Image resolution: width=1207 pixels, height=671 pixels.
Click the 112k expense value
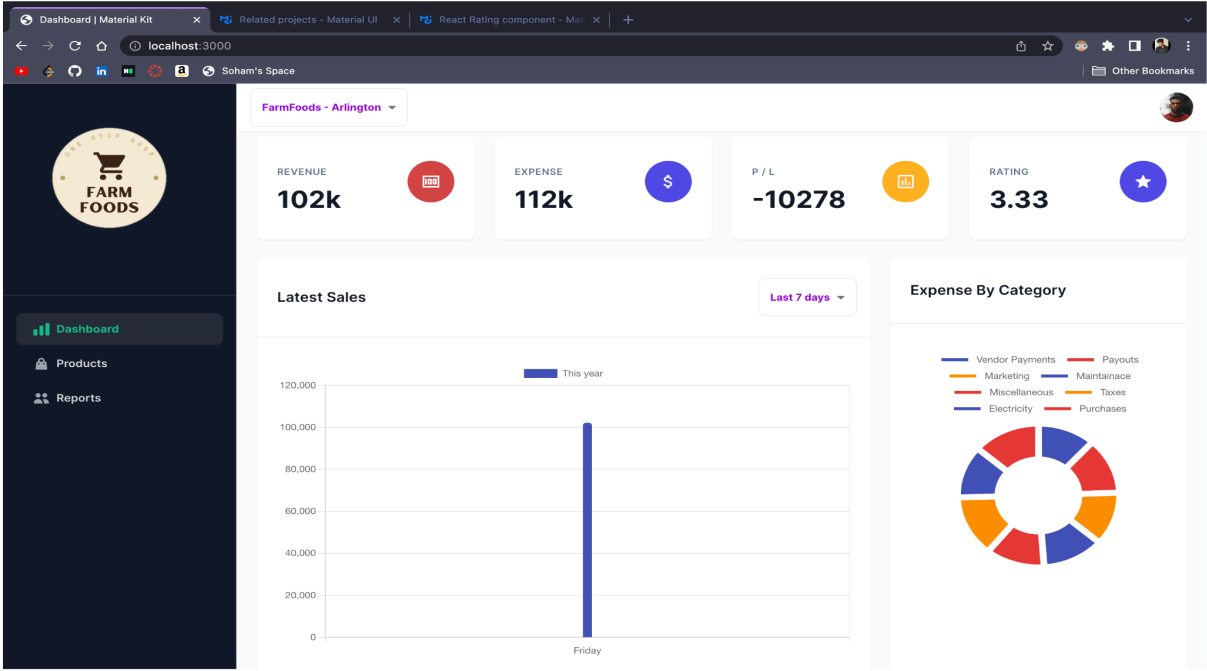click(544, 199)
